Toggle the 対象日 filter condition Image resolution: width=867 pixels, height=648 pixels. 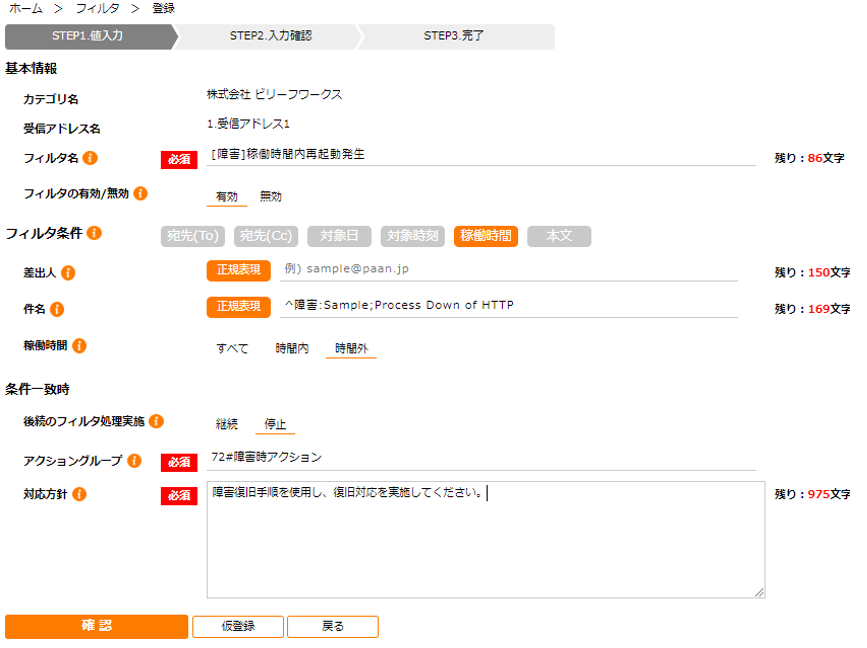340,236
